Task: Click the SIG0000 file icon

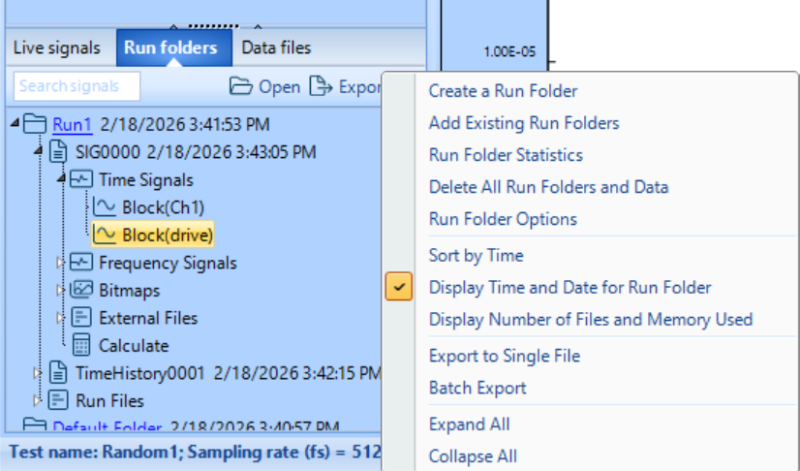Action: pyautogui.click(x=60, y=152)
